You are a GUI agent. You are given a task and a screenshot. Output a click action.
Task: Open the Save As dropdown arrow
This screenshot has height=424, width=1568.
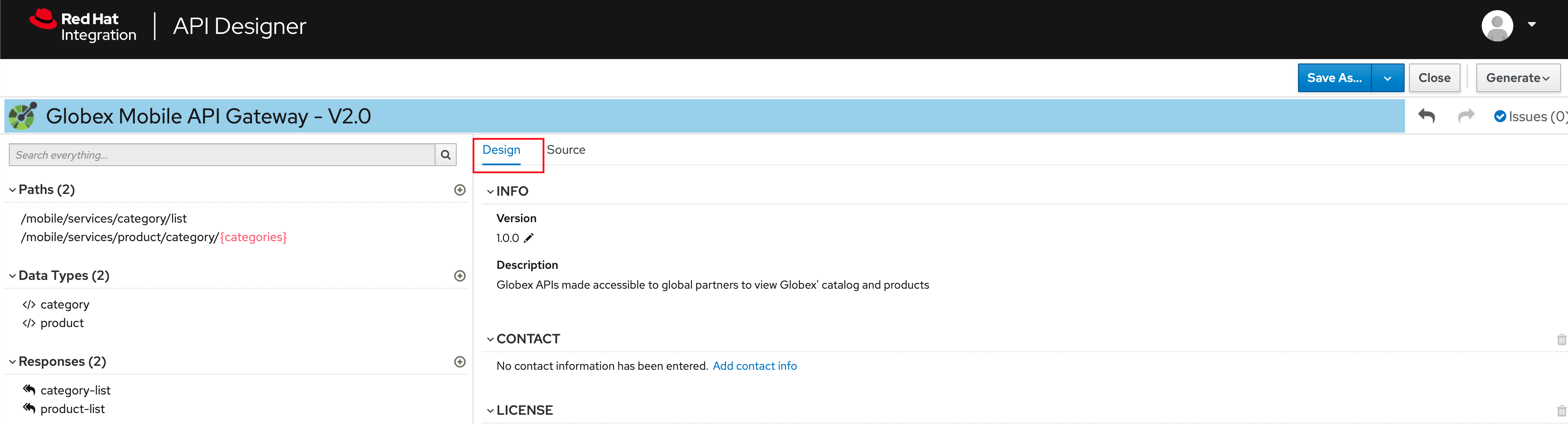pyautogui.click(x=1387, y=78)
